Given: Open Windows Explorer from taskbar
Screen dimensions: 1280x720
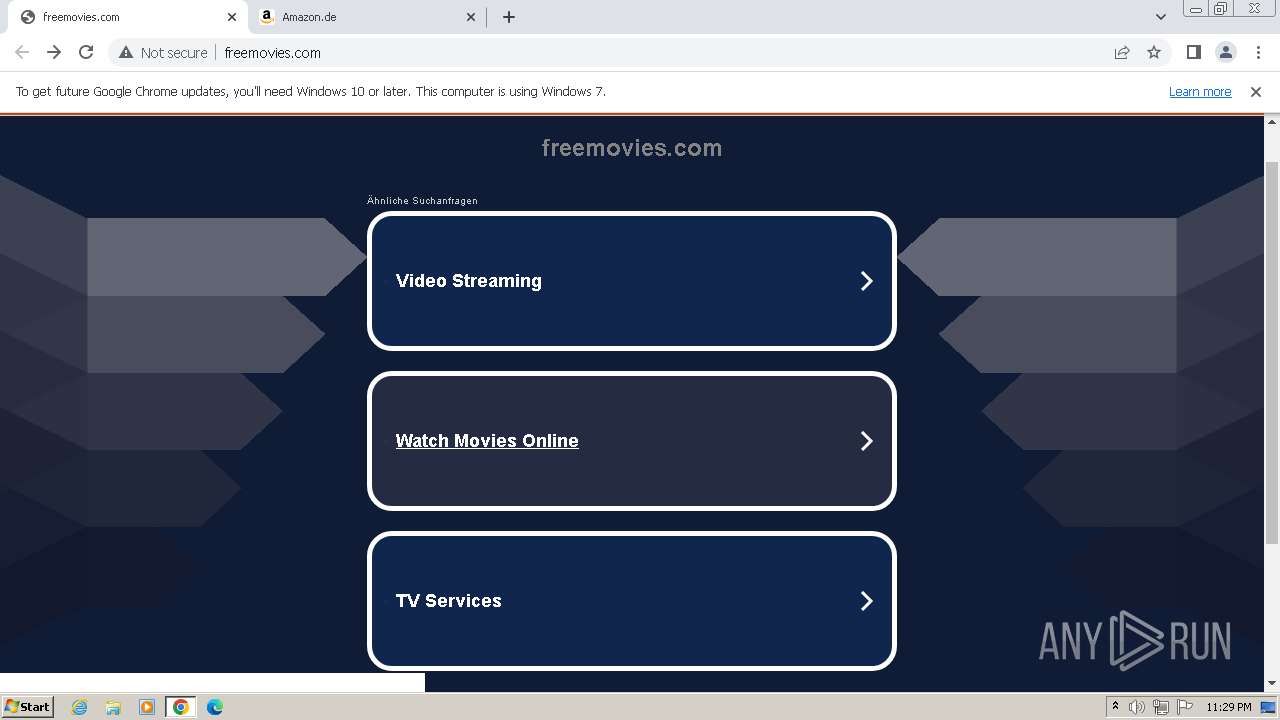Looking at the screenshot, I should tap(113, 707).
